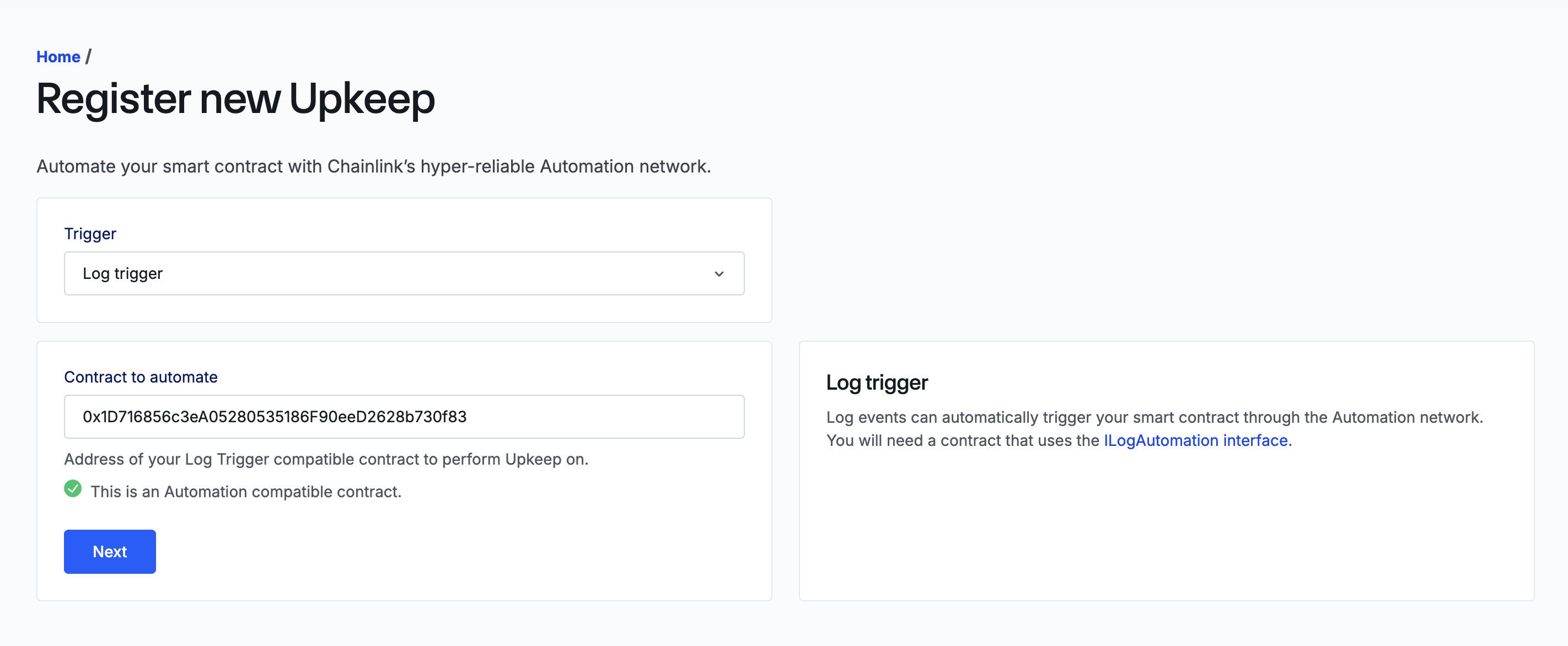The image size is (1568, 646).
Task: Click the Automation compatible contract message
Action: pyautogui.click(x=246, y=492)
